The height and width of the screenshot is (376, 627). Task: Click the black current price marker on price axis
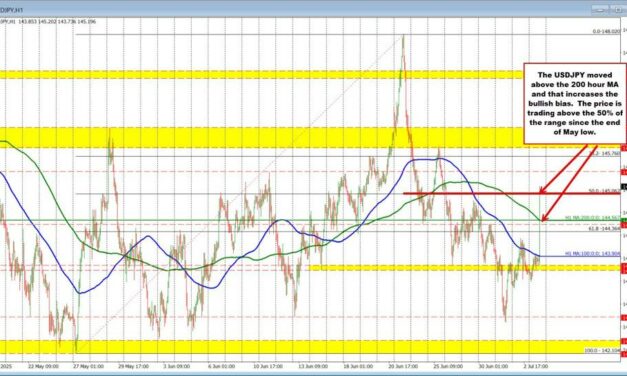pyautogui.click(x=623, y=187)
